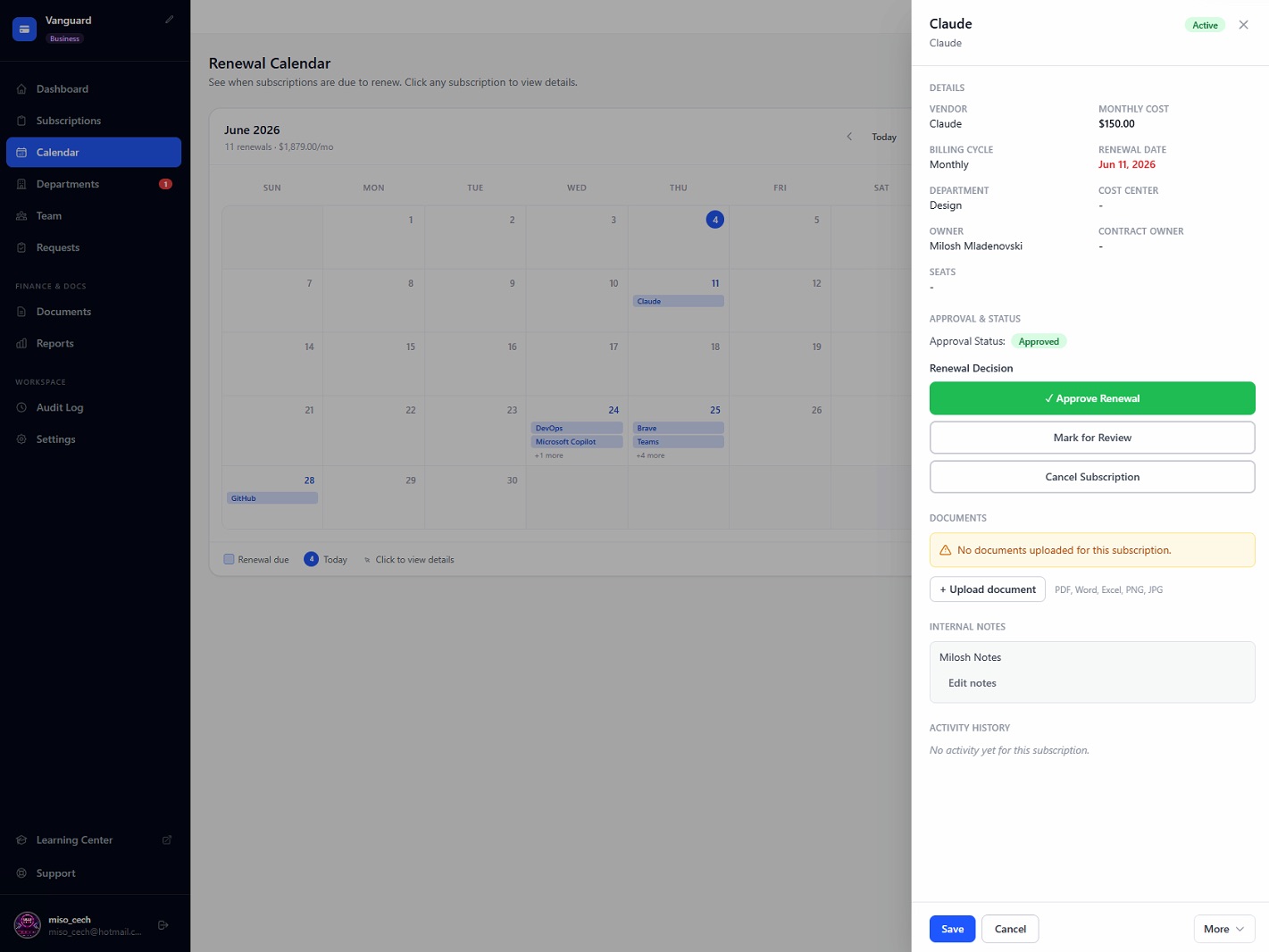Open the Reports menu item
Image resolution: width=1269 pixels, height=952 pixels.
click(94, 344)
